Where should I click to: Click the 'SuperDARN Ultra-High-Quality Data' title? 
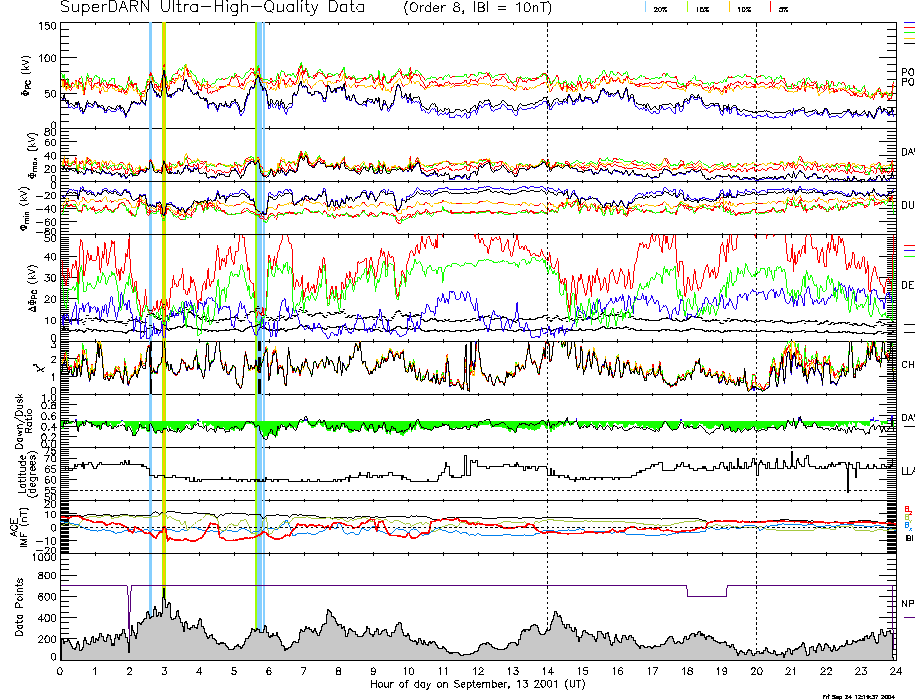tap(212, 8)
